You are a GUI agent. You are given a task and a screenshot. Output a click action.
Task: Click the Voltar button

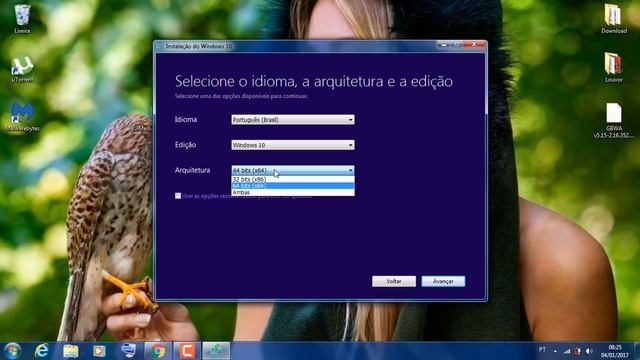pos(394,281)
